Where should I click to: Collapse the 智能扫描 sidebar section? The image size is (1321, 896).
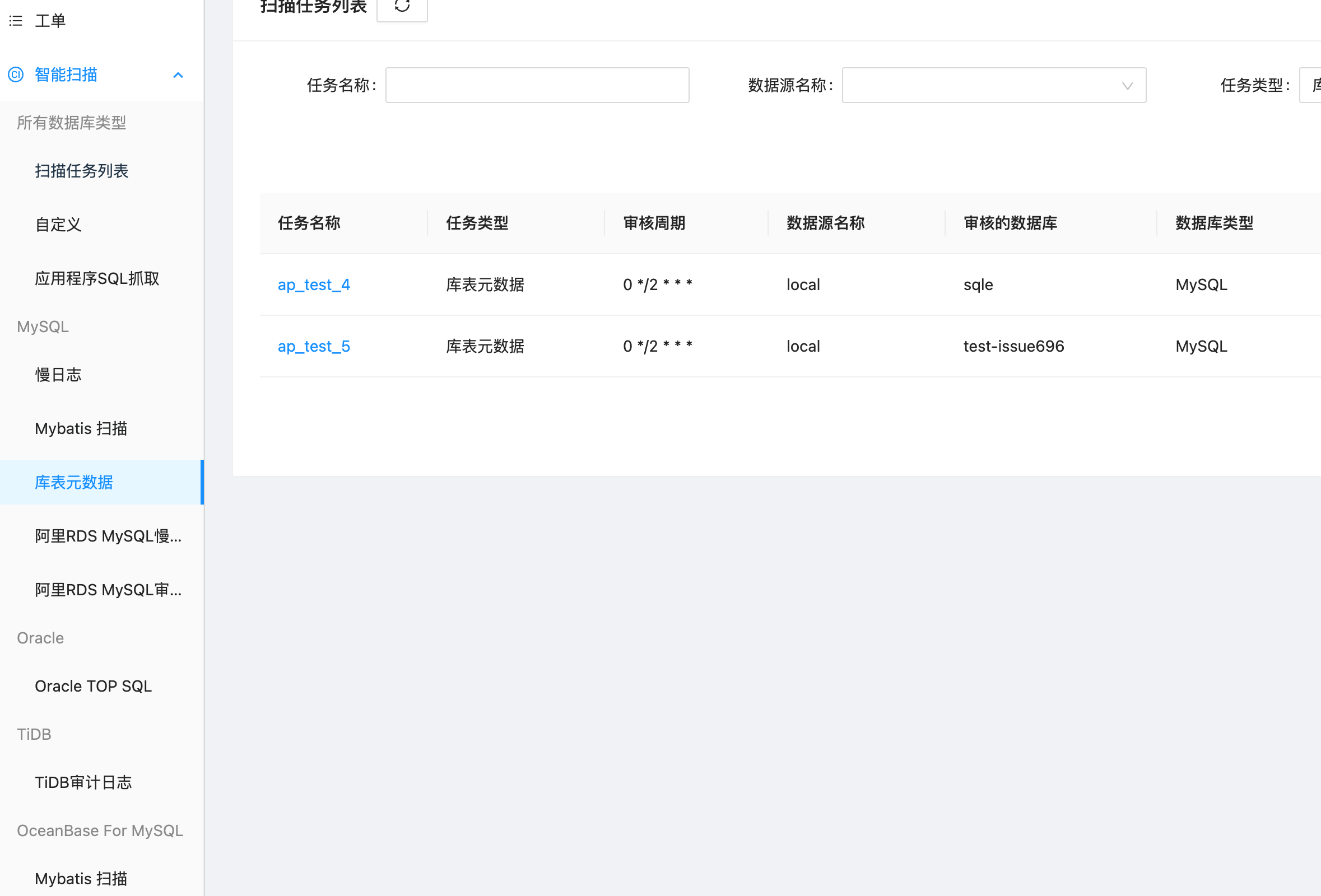pyautogui.click(x=178, y=74)
